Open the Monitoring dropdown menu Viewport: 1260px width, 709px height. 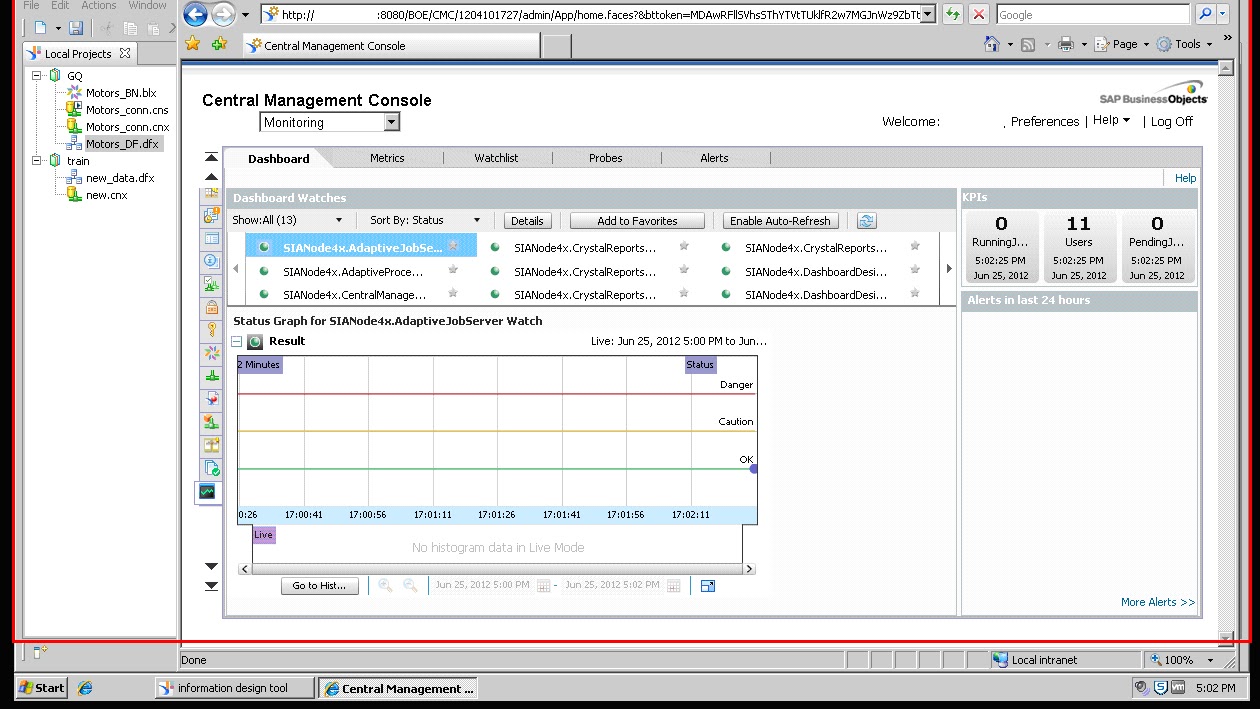[x=393, y=121]
